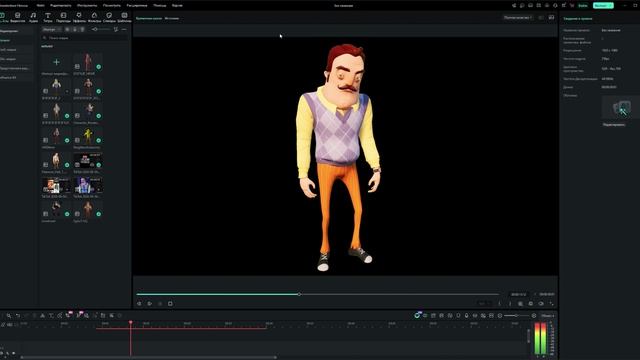Click the filter icon in the media panel
The image size is (640, 360).
click(116, 29)
